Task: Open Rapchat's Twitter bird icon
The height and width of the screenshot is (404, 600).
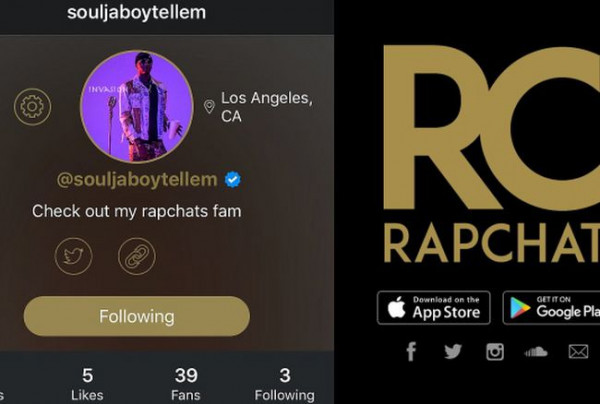Action: [453, 352]
